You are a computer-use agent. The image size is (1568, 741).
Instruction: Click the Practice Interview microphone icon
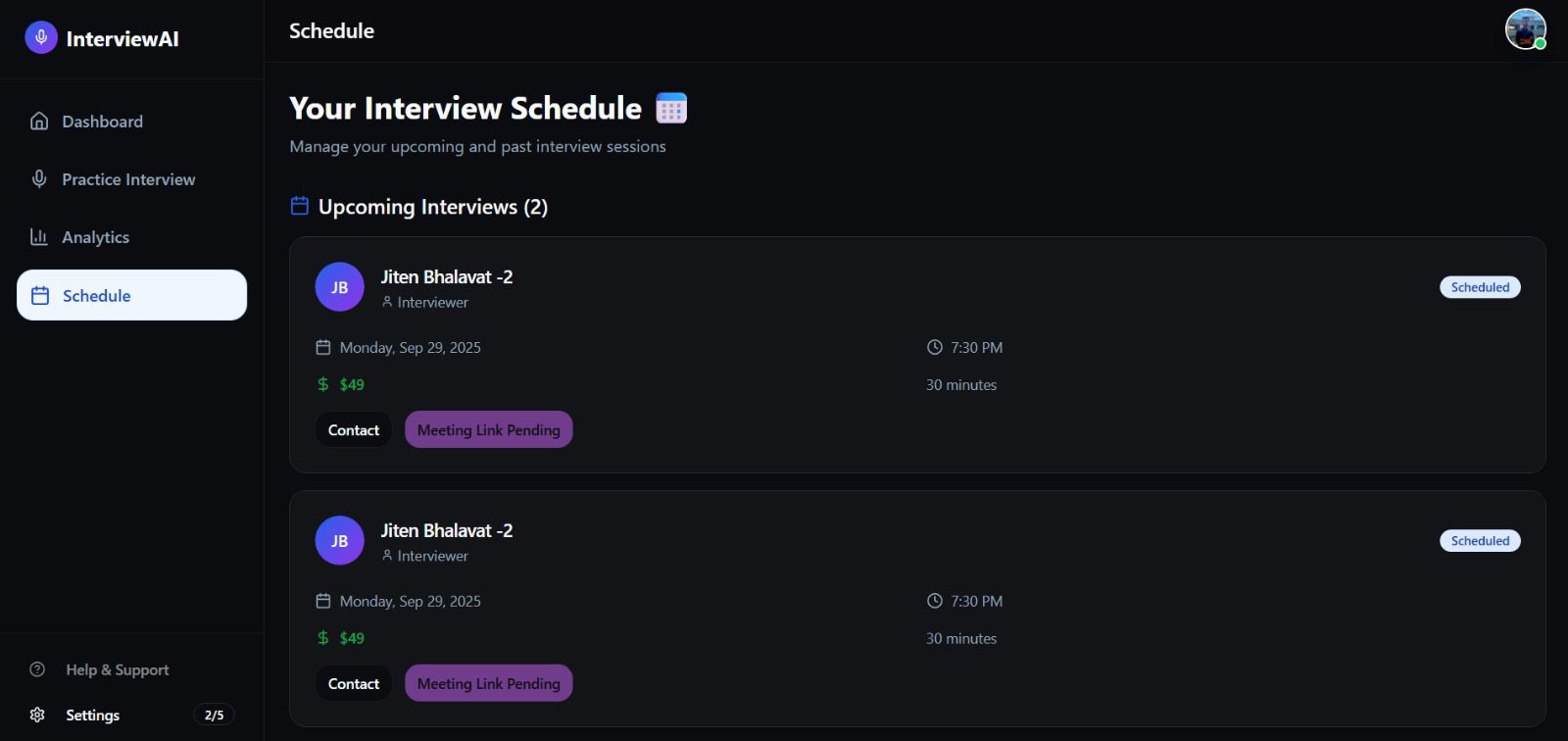[x=39, y=178]
